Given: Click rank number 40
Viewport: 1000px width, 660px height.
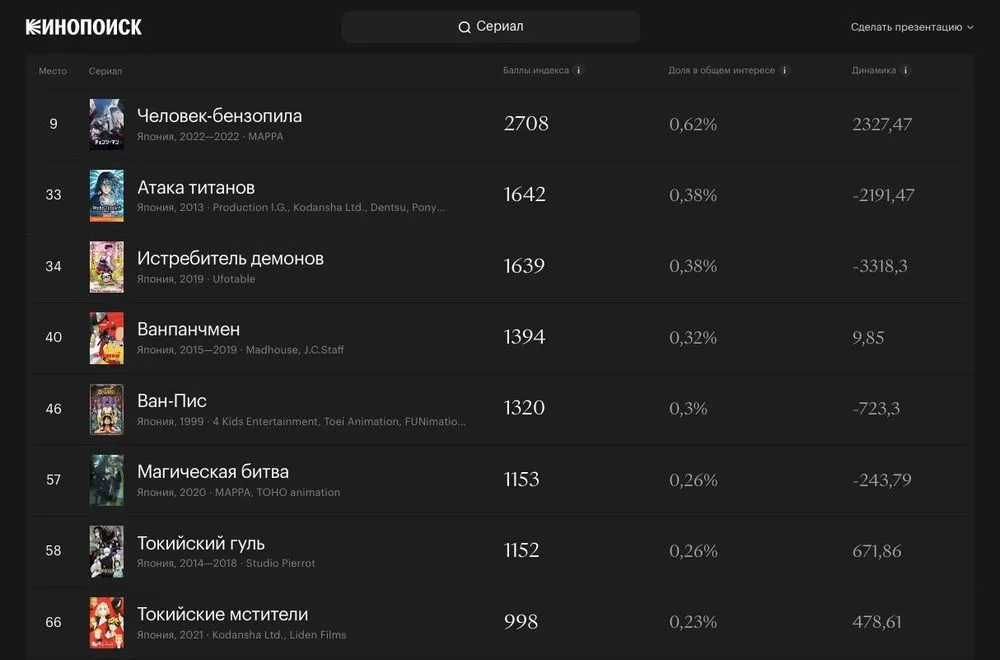Looking at the screenshot, I should coord(54,337).
